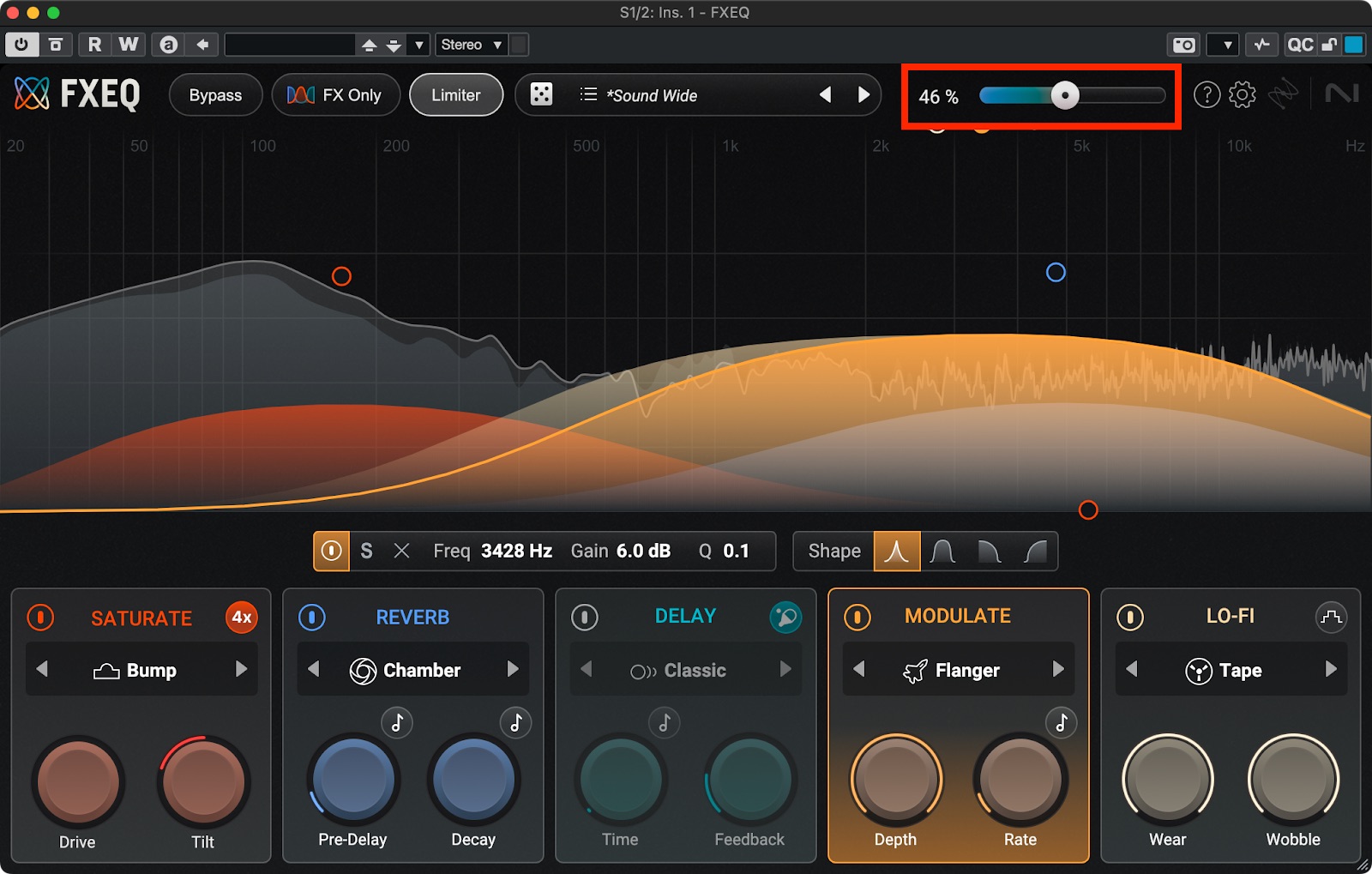This screenshot has width=1372, height=874.
Task: Click the Q 0.1 value
Action: 736,551
